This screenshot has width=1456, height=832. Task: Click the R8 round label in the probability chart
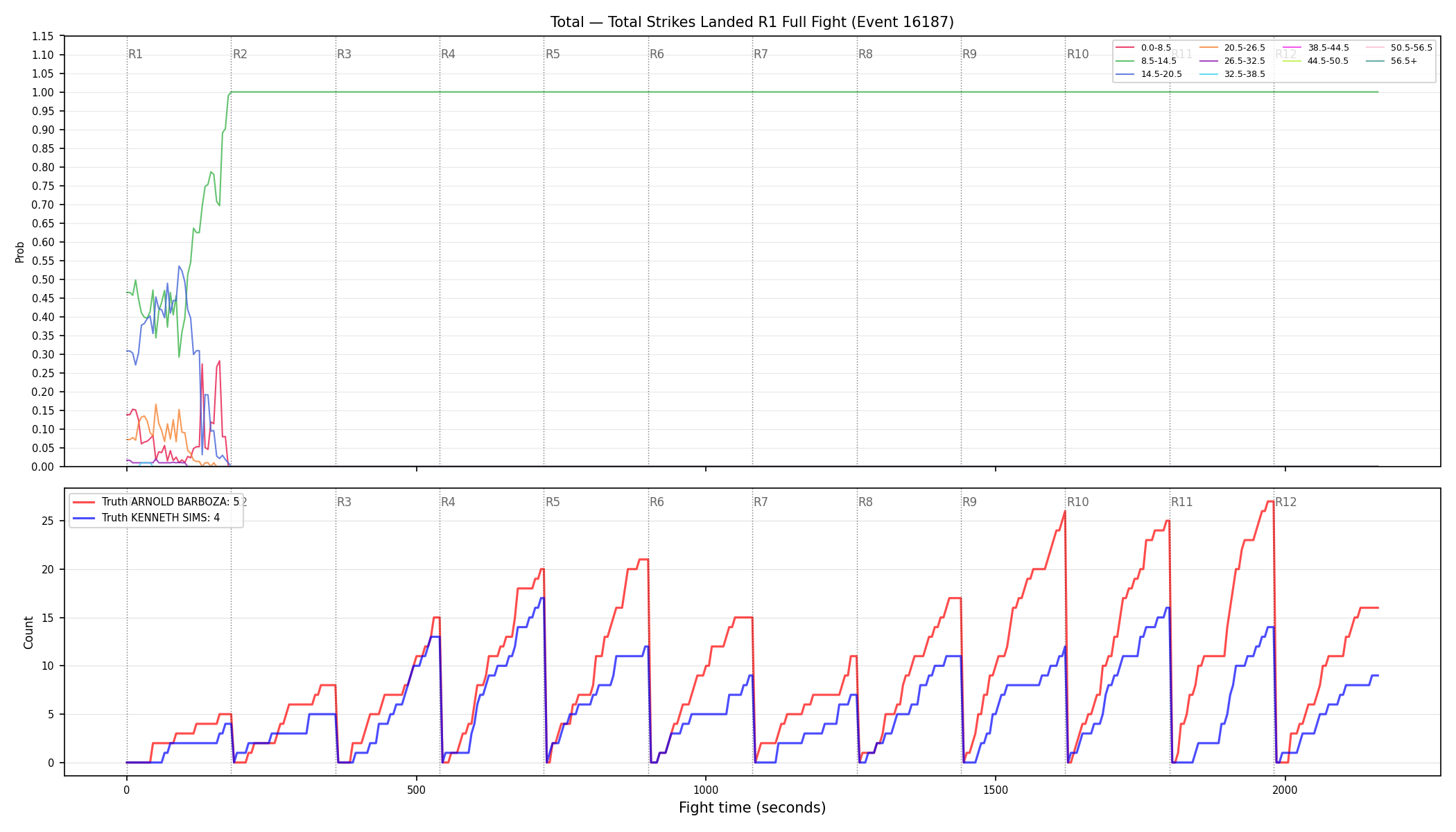click(x=865, y=54)
